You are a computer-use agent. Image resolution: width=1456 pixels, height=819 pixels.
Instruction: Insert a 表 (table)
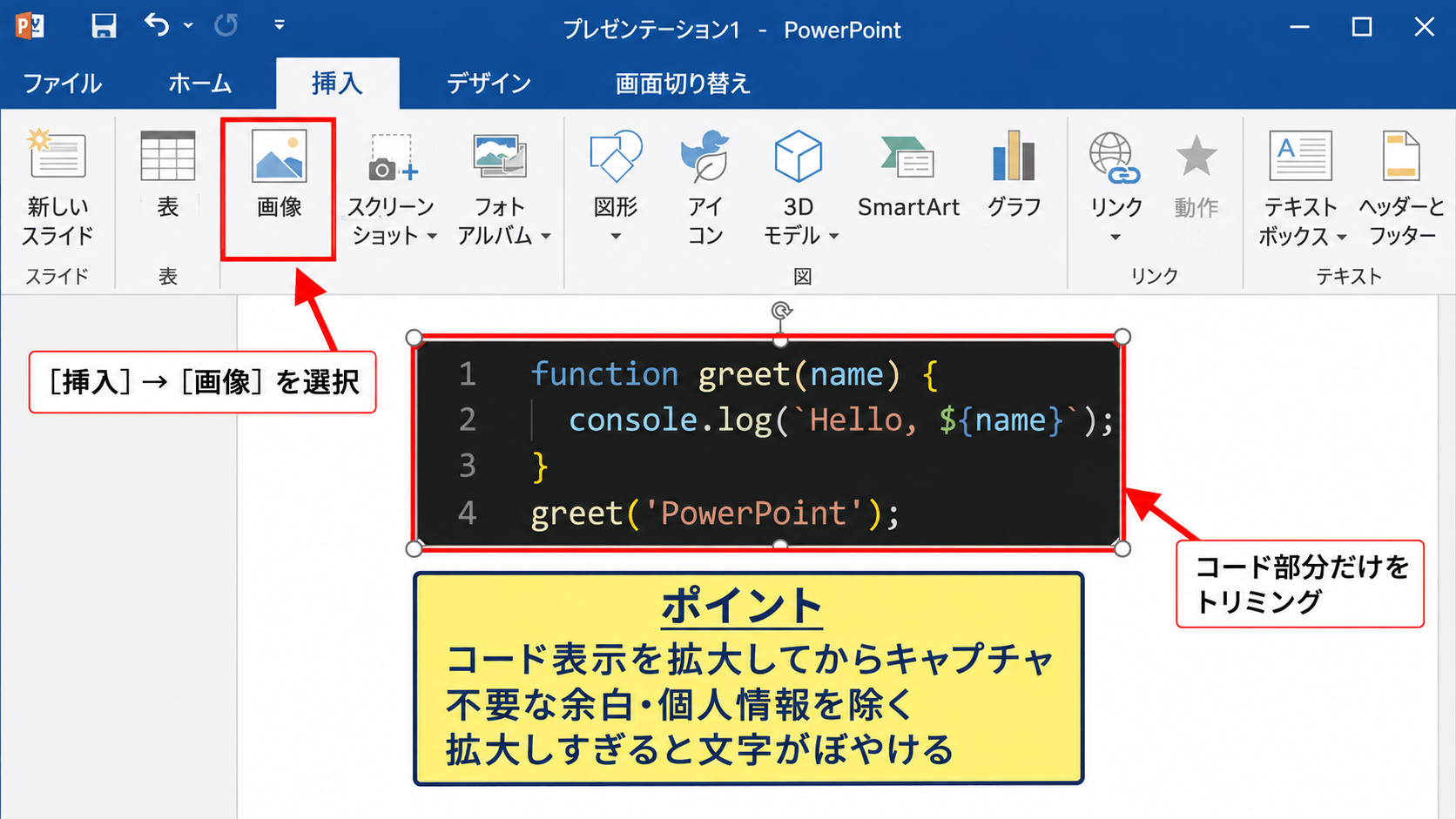(168, 174)
